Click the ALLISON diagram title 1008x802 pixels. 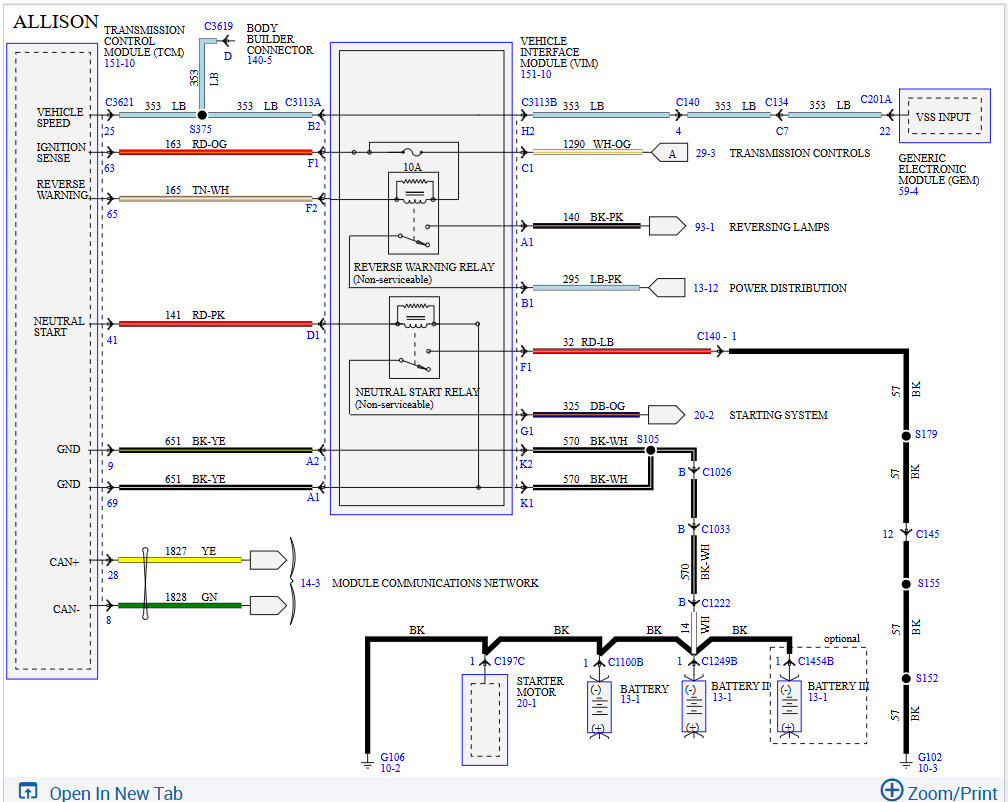point(56,22)
